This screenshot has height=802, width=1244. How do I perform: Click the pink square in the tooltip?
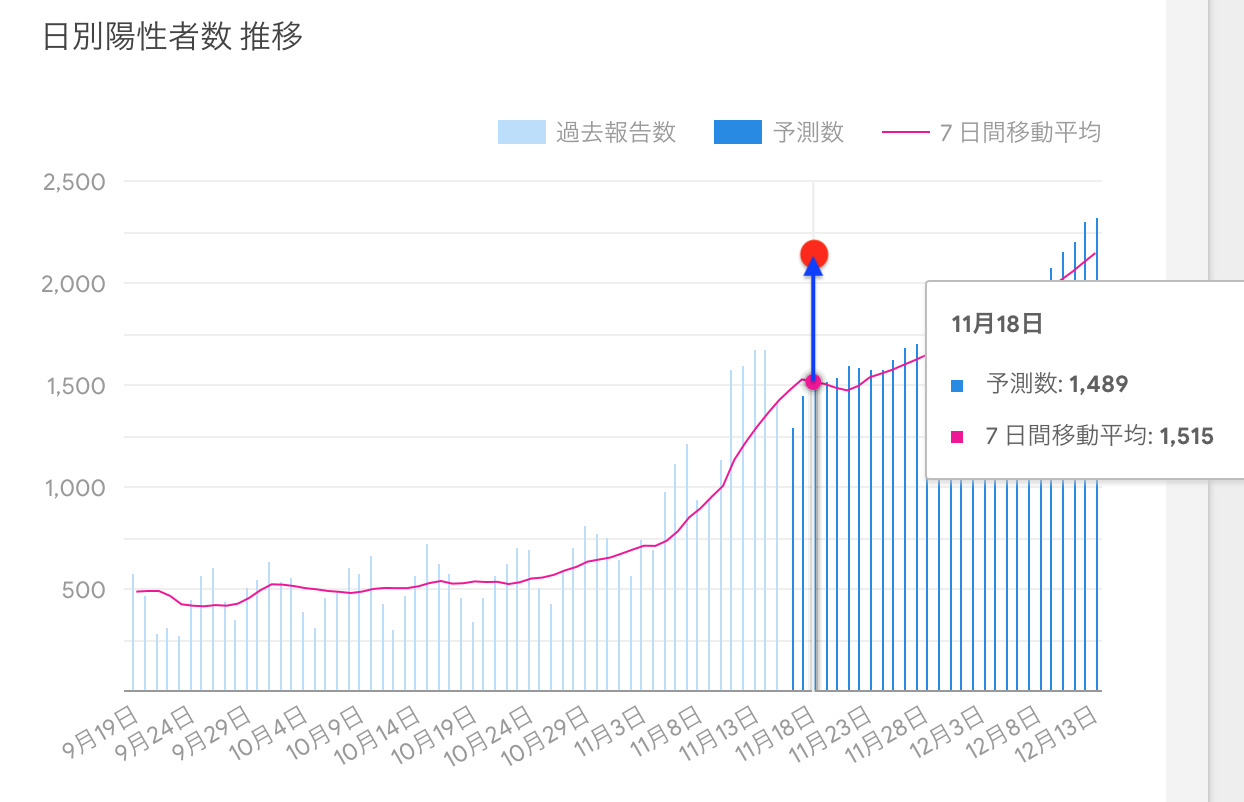click(x=957, y=437)
